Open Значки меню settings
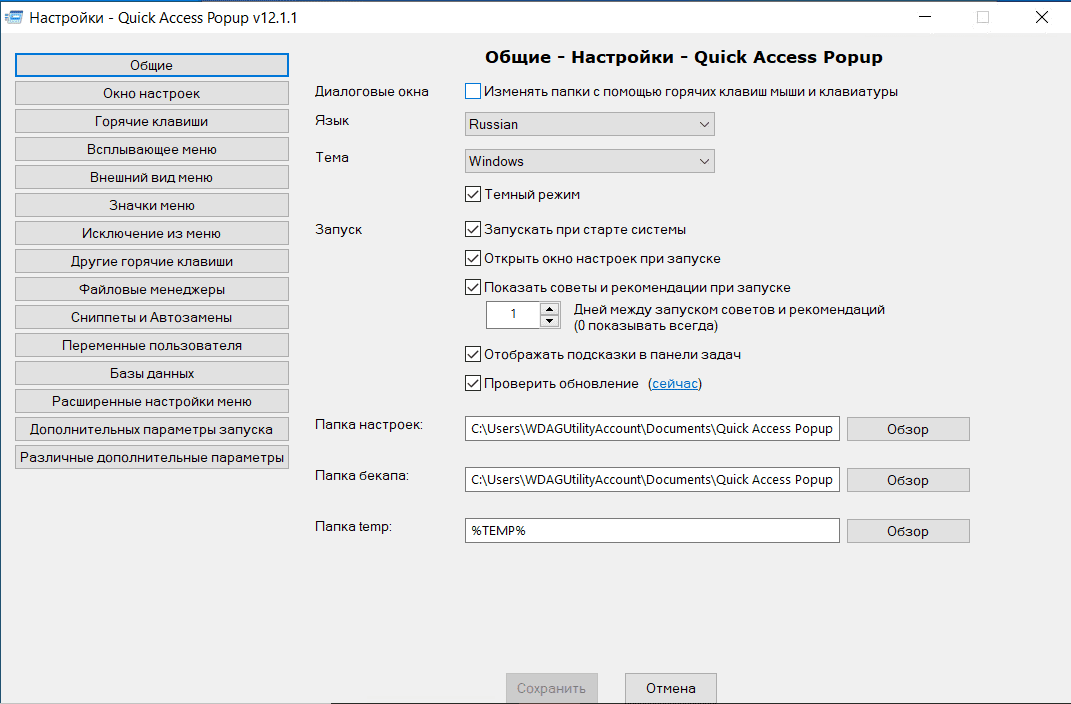Viewport: 1071px width, 704px height. click(x=152, y=205)
